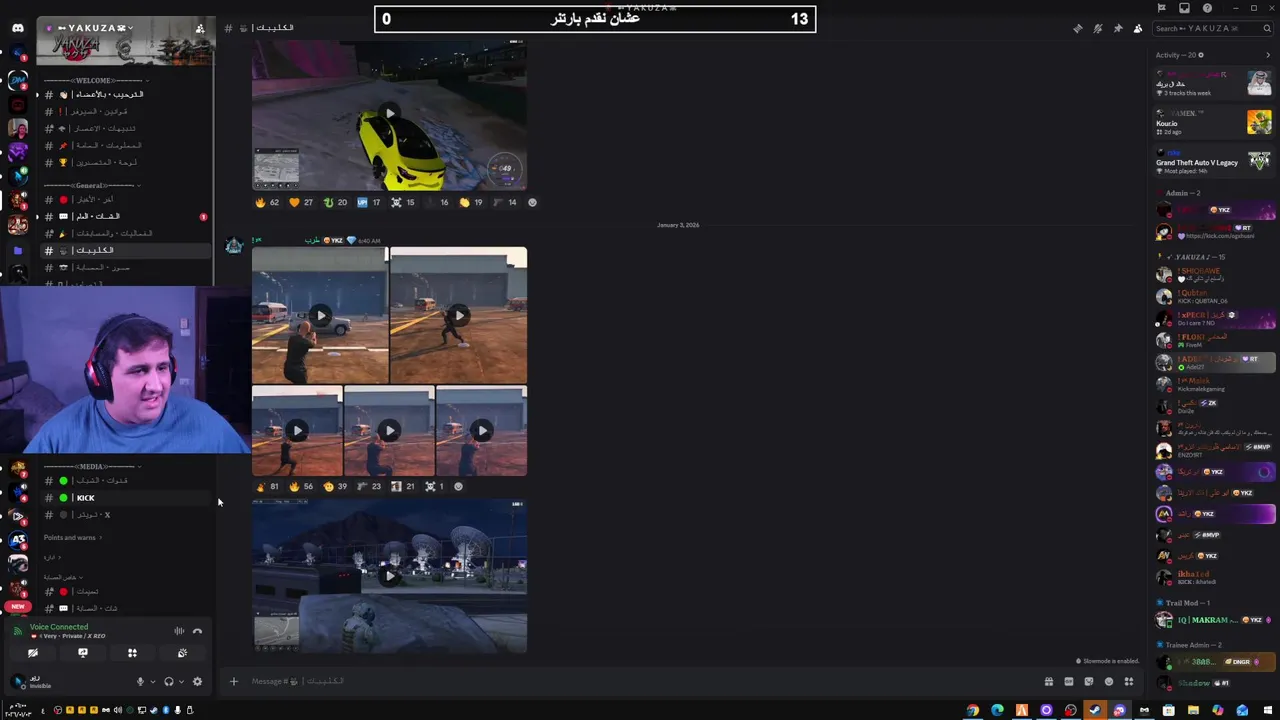Open own user profile avatar showing Invisible
This screenshot has height=720, width=1280.
click(18, 682)
